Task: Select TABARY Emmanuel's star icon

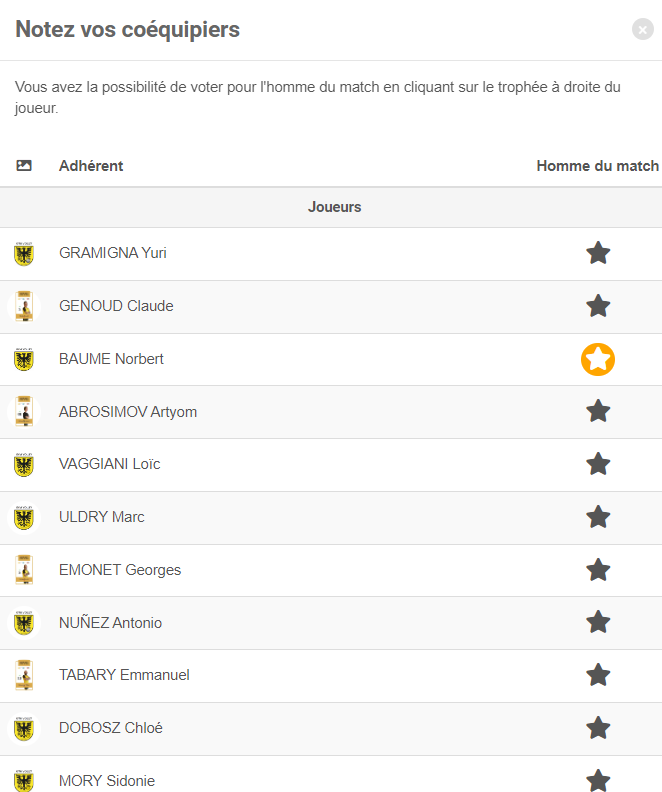Action: click(598, 675)
